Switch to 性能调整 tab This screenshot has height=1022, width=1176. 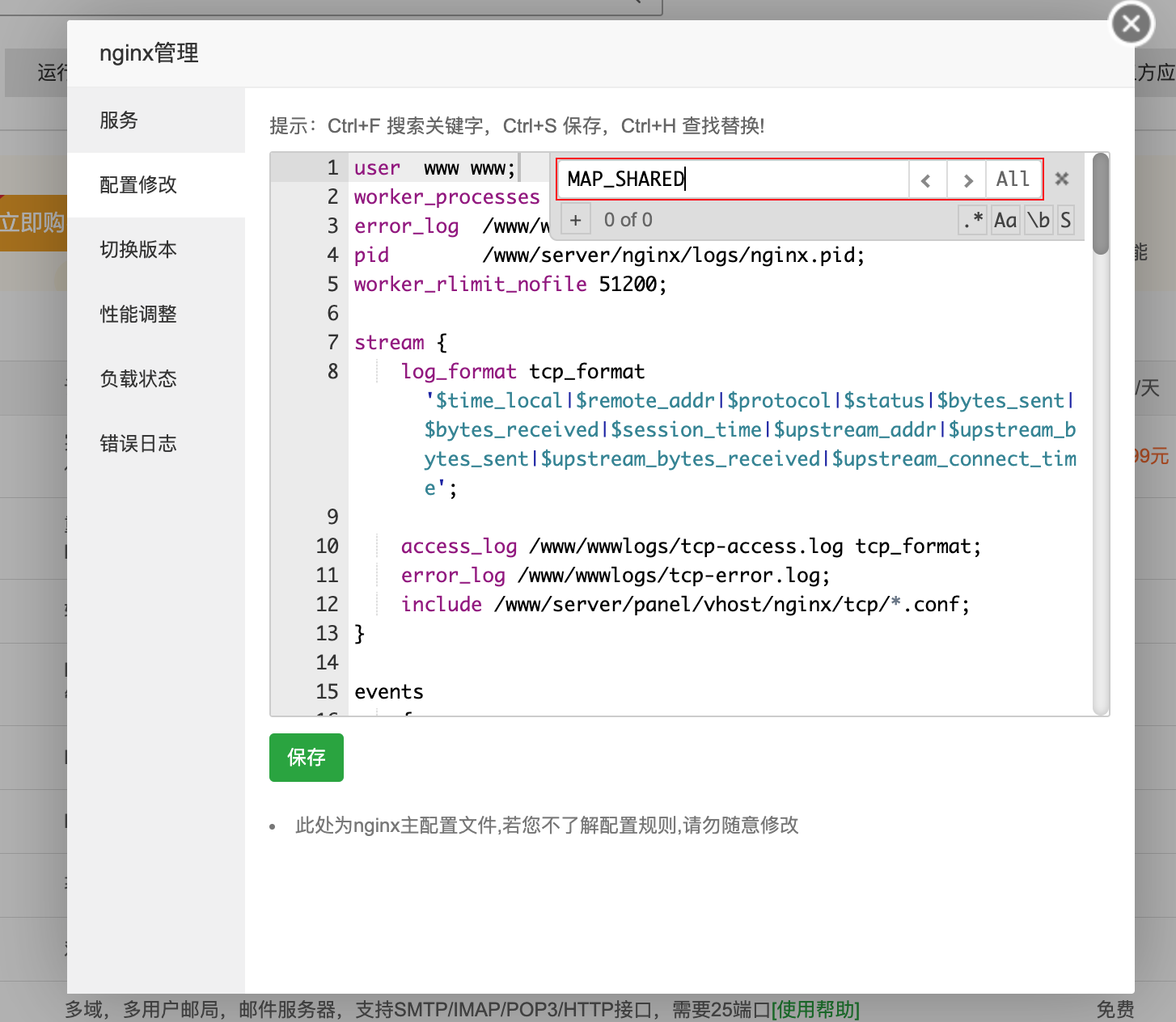[x=156, y=315]
